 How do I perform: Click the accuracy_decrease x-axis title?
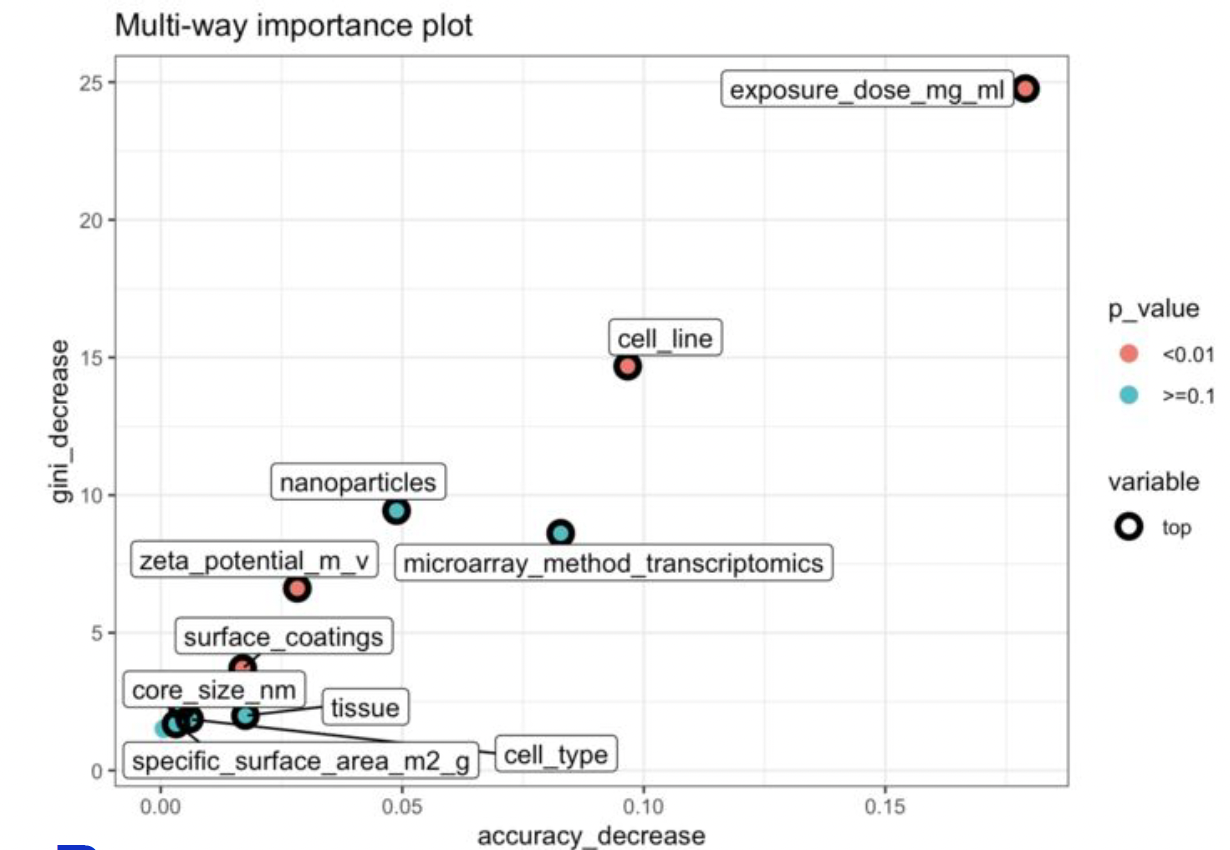[591, 836]
